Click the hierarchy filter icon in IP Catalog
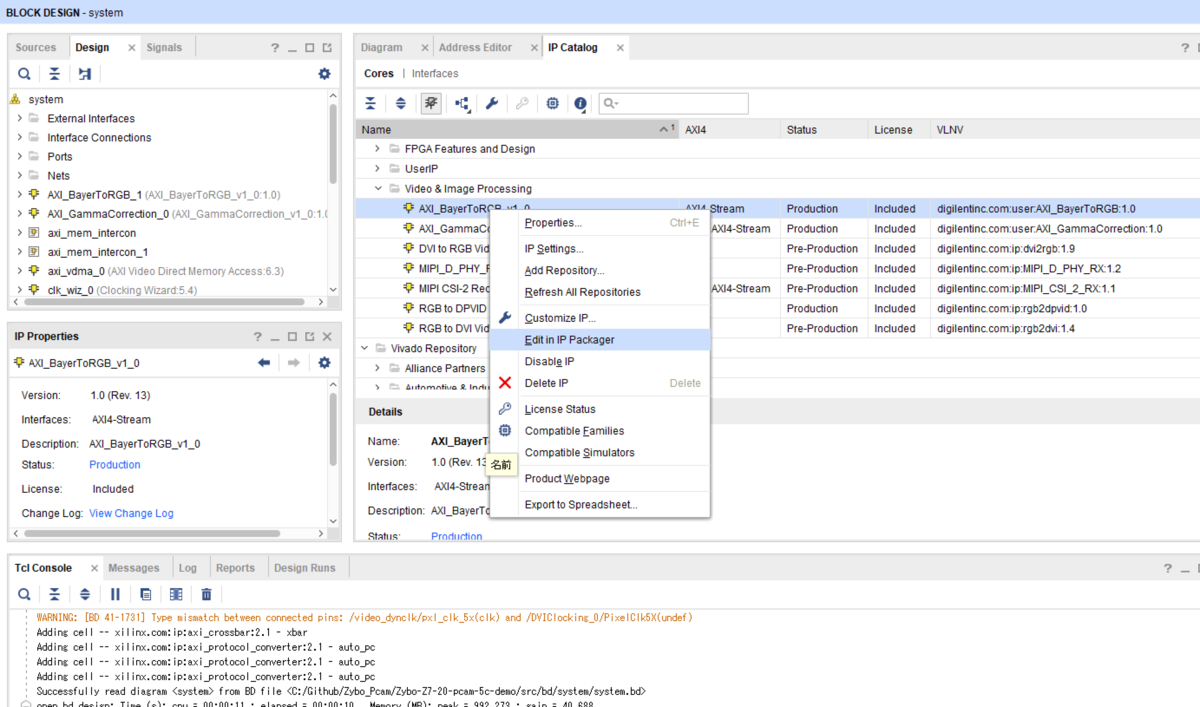This screenshot has height=707, width=1200. [462, 103]
